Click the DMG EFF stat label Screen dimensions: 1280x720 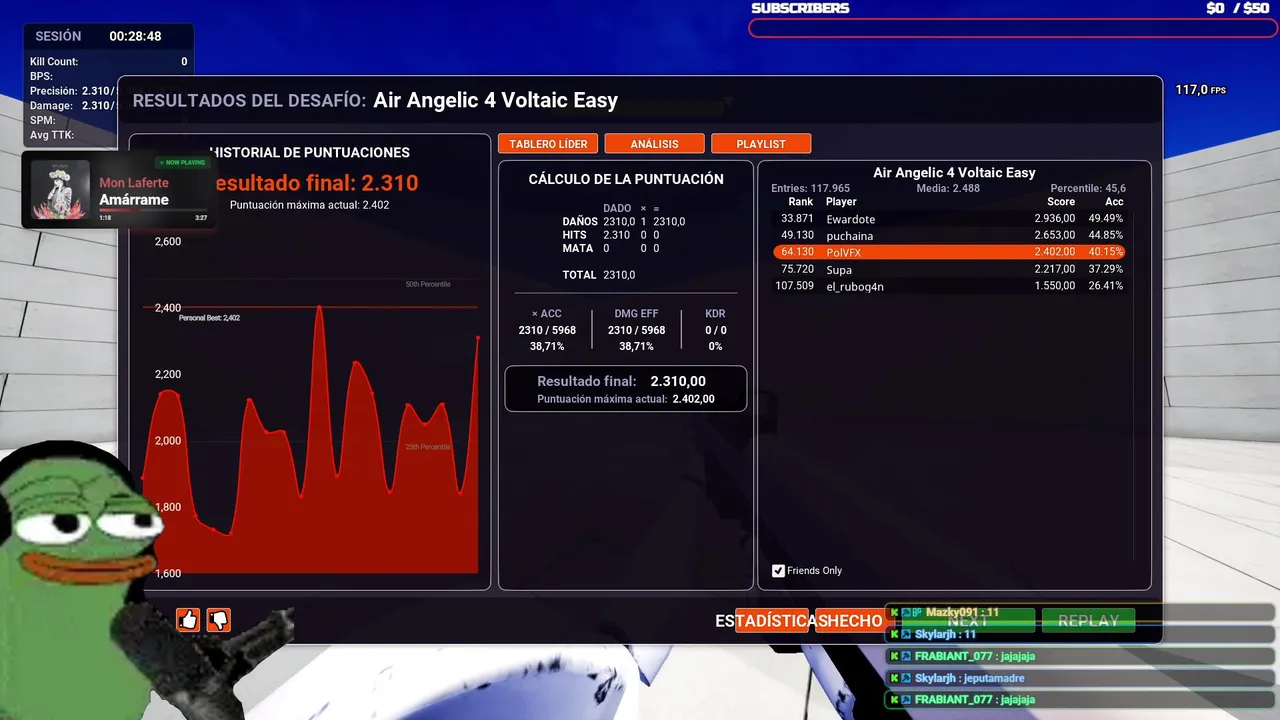636,314
